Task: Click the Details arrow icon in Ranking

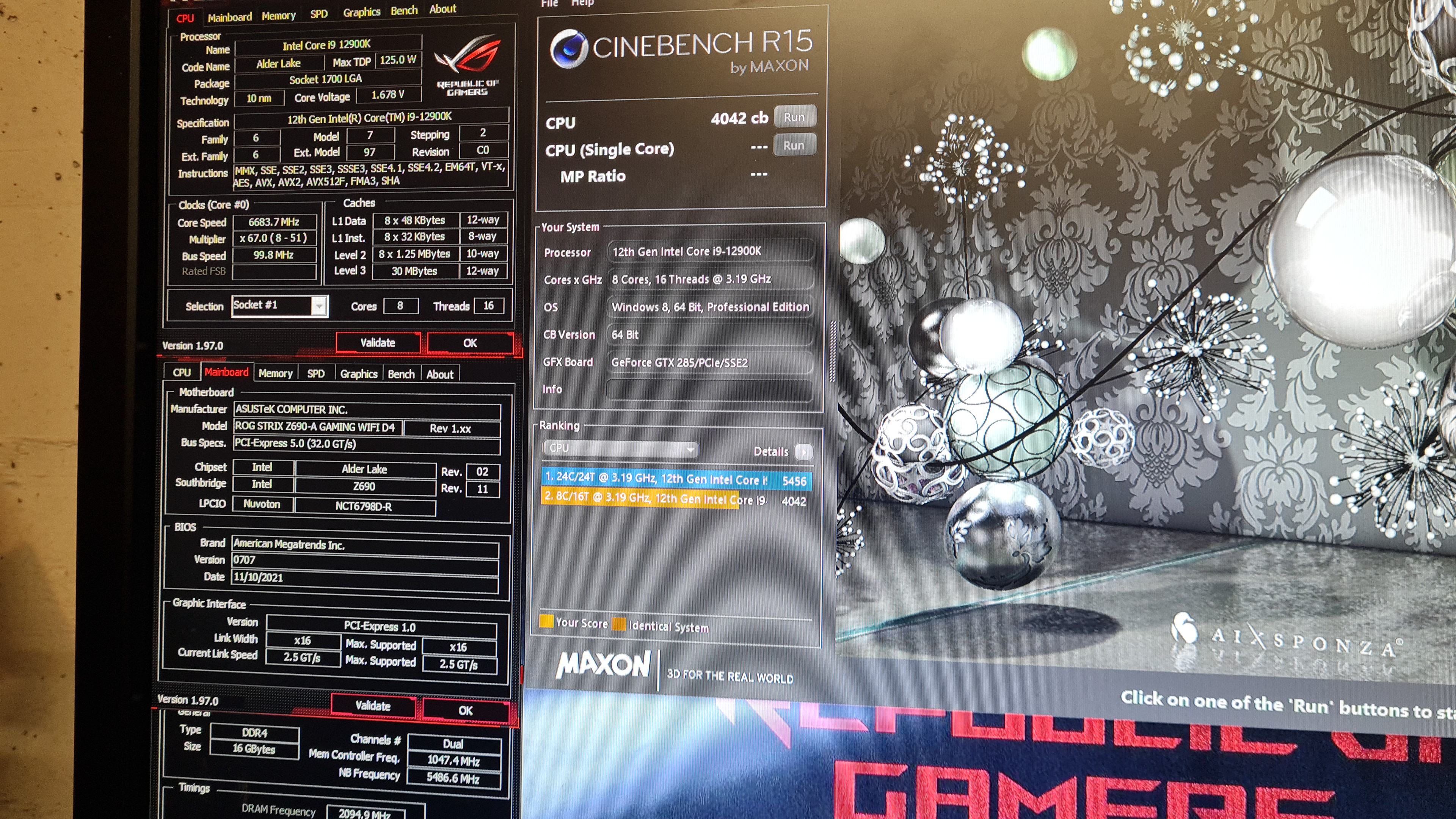Action: click(x=803, y=451)
